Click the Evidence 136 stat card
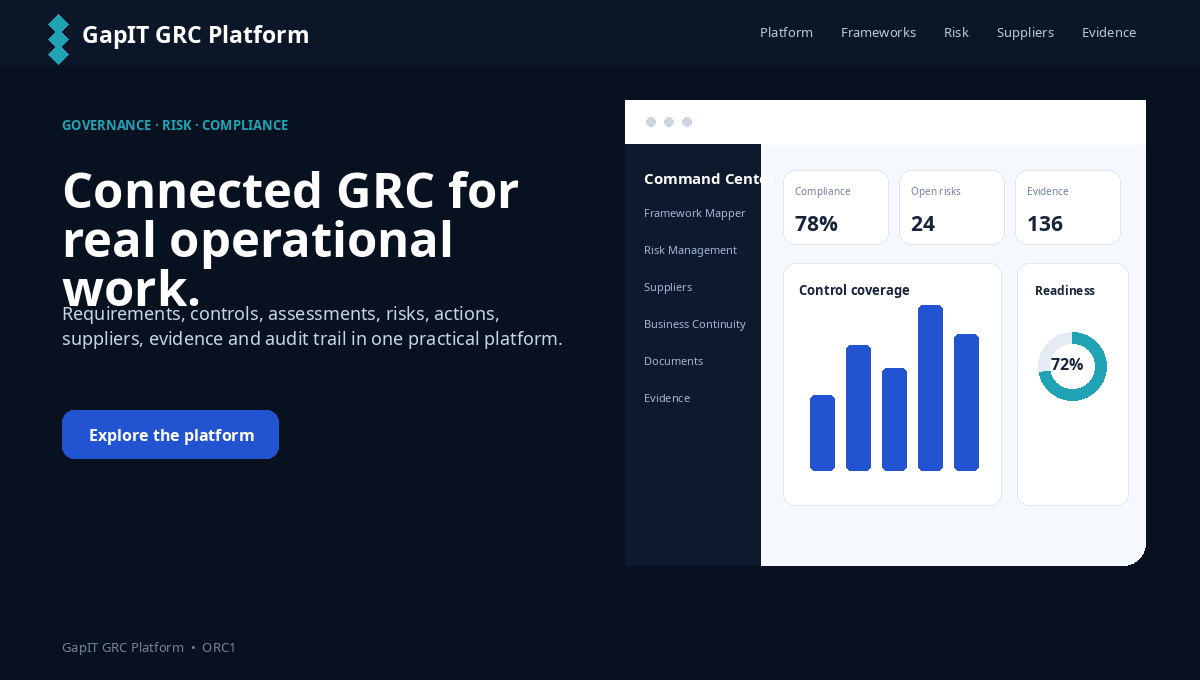 tap(1068, 207)
